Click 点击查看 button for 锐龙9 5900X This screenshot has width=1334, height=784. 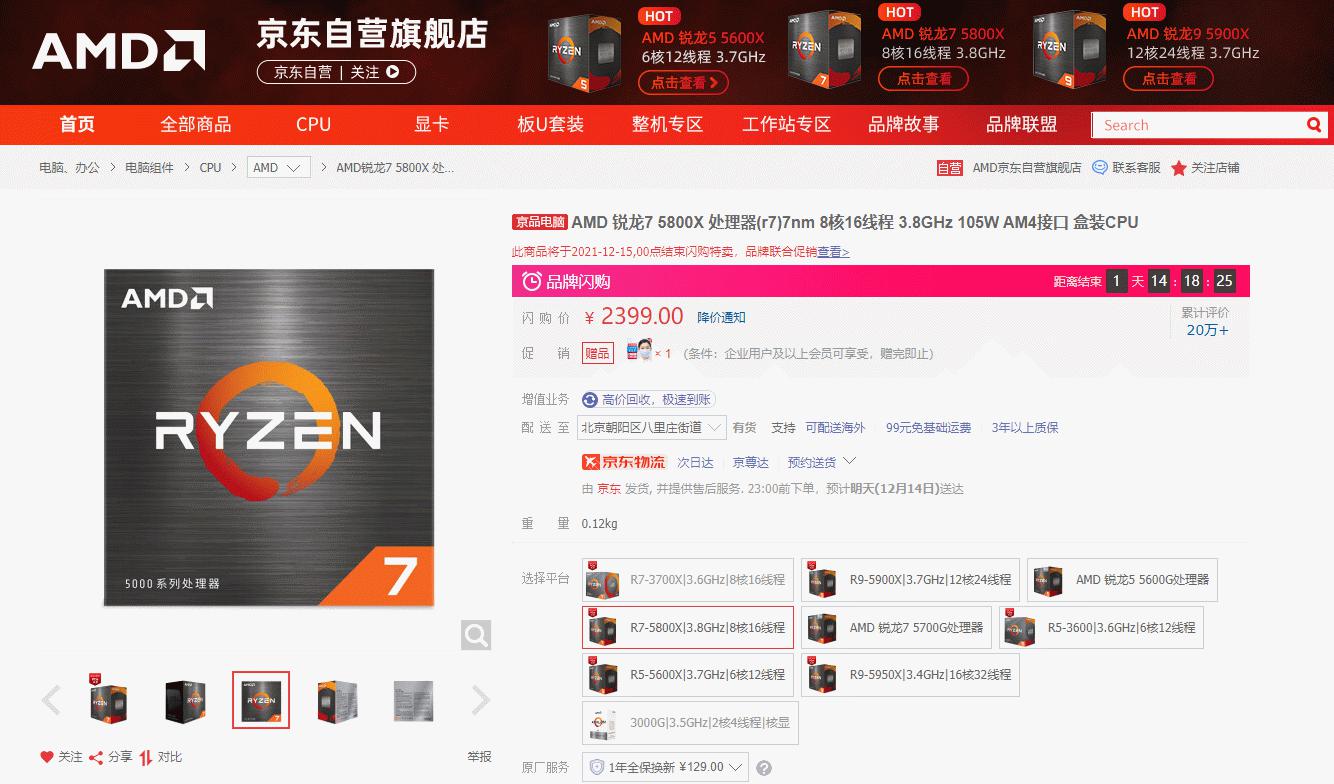1167,80
